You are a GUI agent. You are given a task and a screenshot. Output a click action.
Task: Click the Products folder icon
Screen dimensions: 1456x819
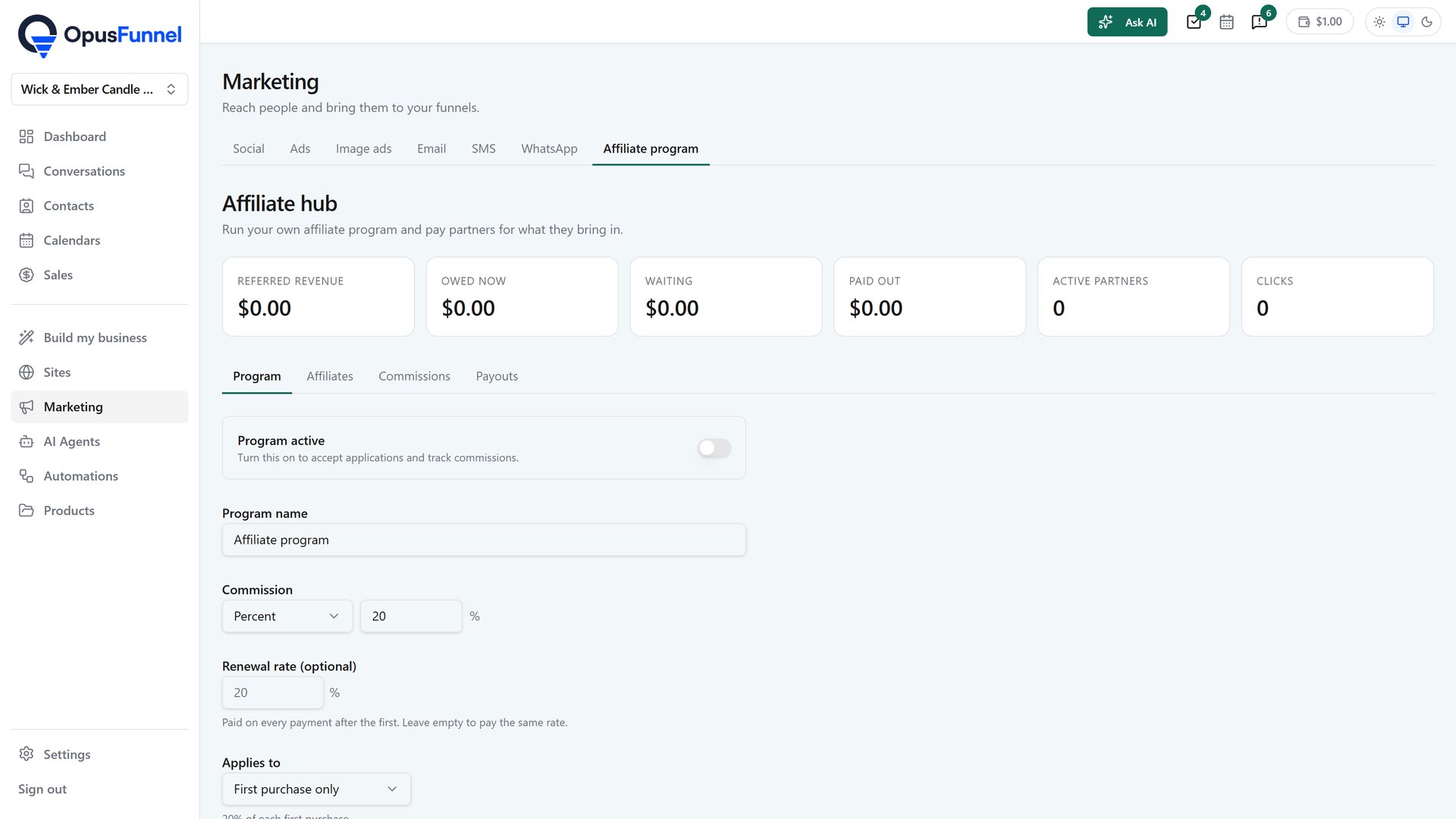pyautogui.click(x=27, y=510)
